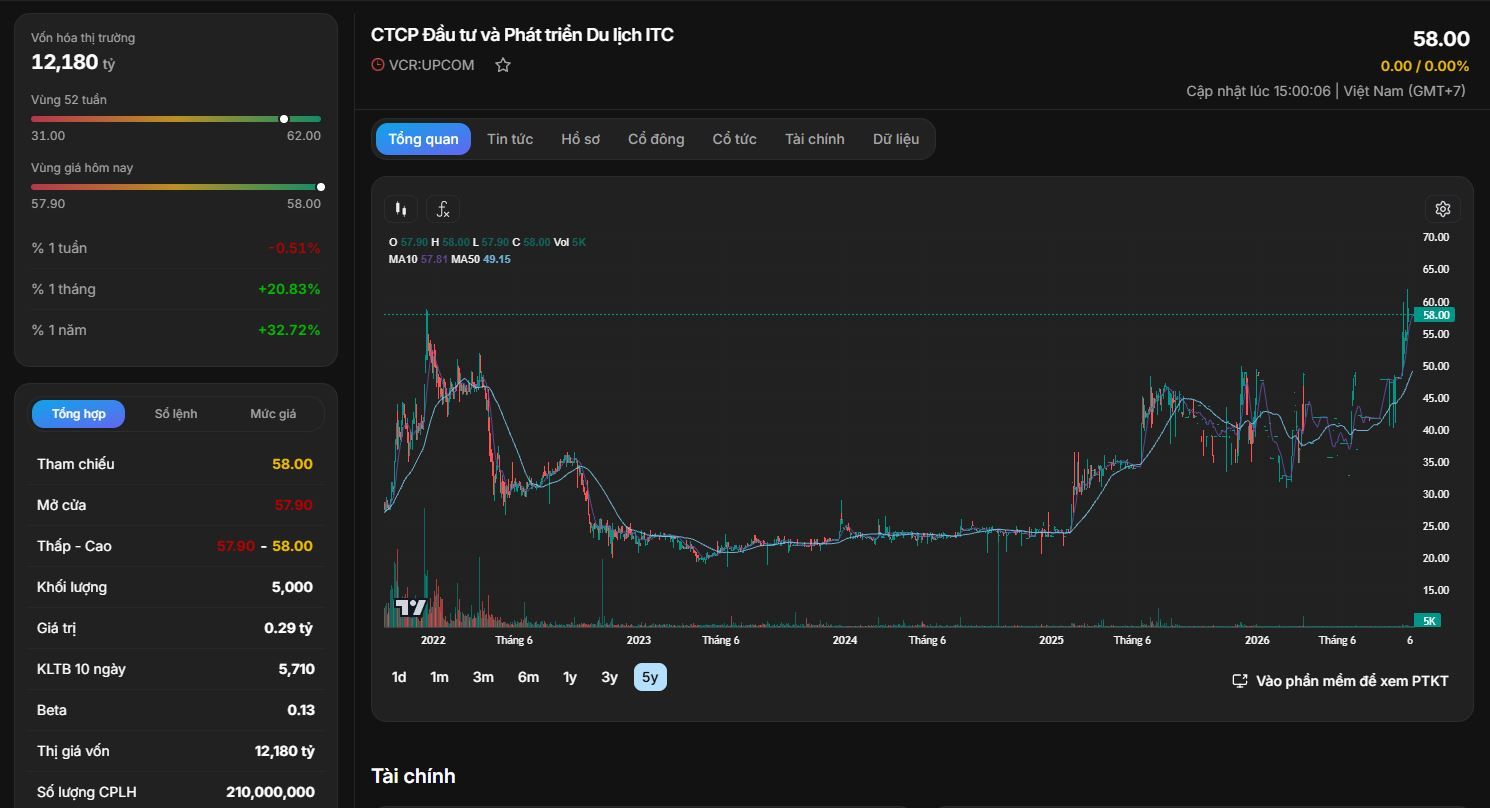The image size is (1490, 808).
Task: Open the Cổ đông tab
Action: [x=656, y=139]
